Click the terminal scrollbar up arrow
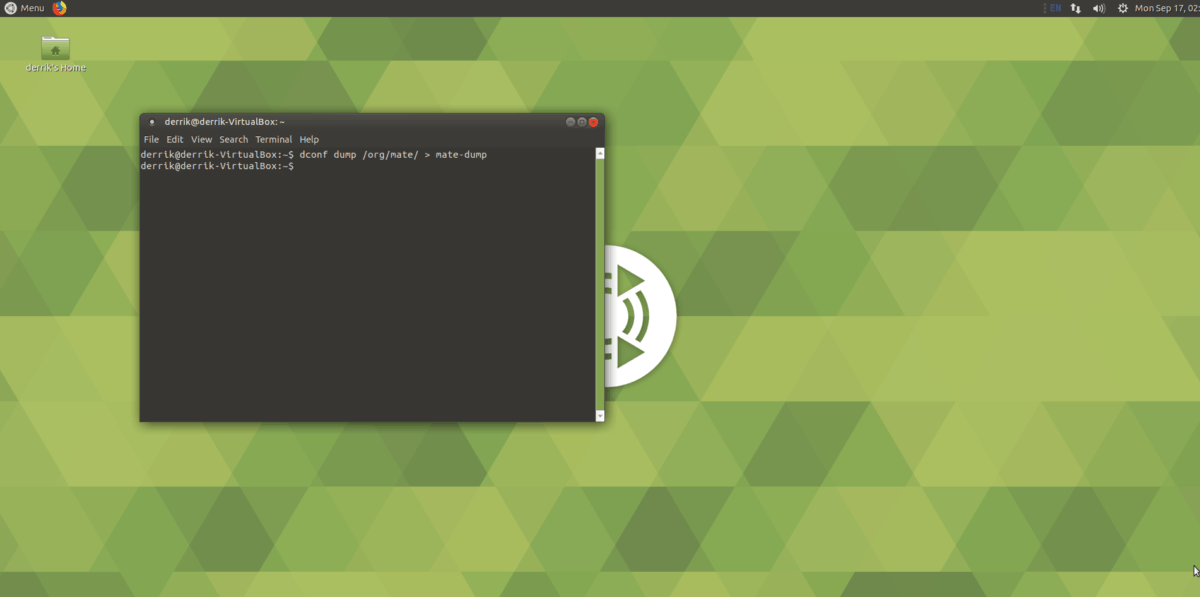Image resolution: width=1200 pixels, height=597 pixels. pyautogui.click(x=600, y=153)
